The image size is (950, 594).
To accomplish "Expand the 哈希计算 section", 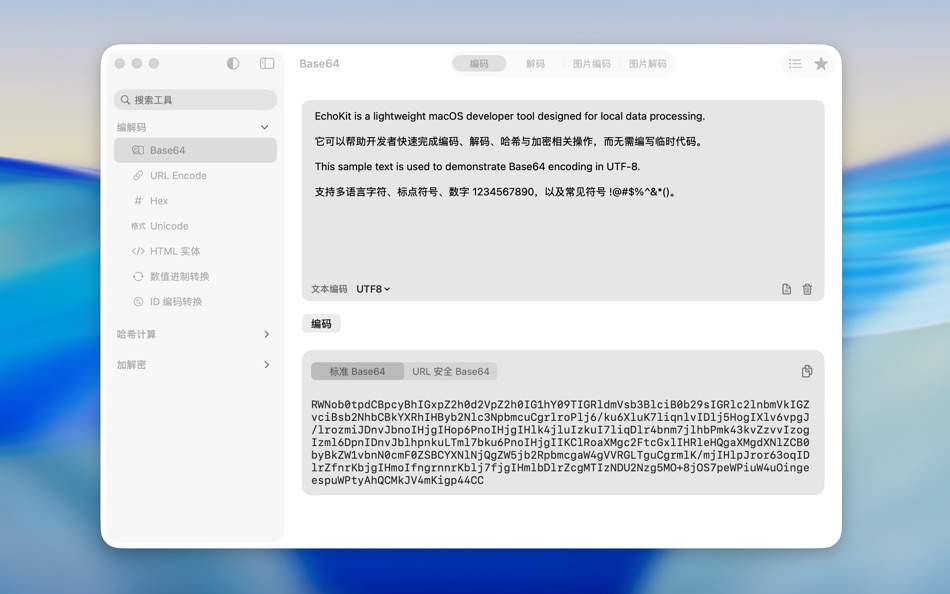I will pos(195,334).
